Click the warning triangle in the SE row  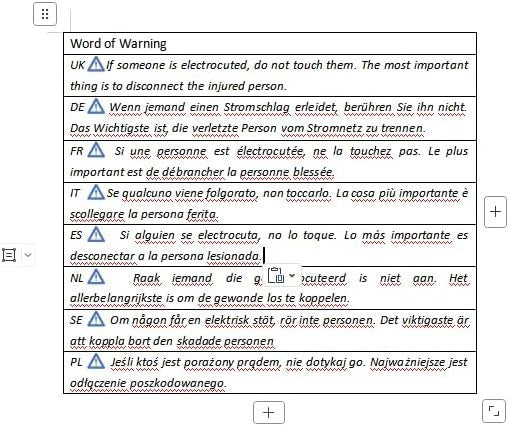tap(96, 319)
